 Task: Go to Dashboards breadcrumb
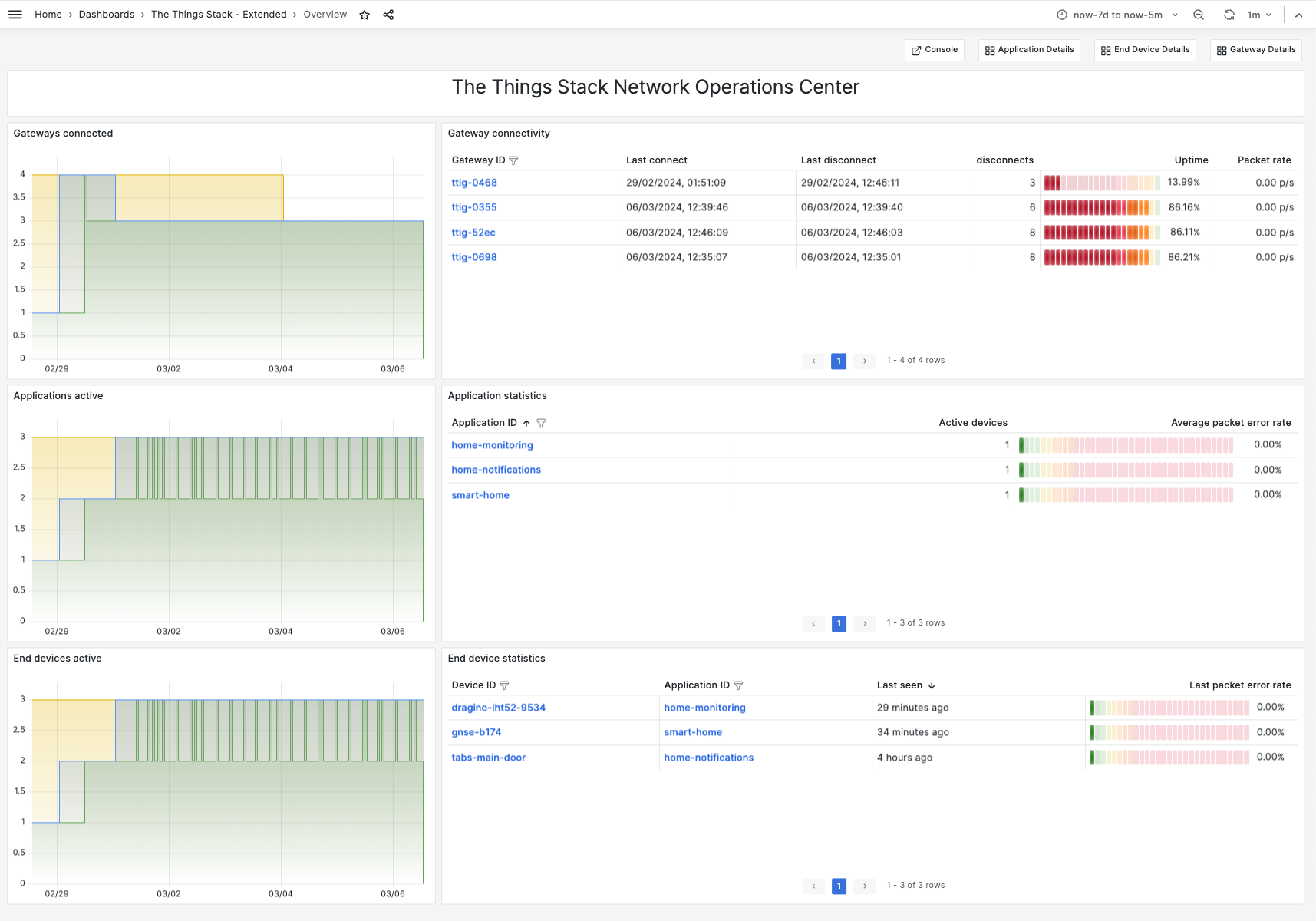[x=106, y=15]
